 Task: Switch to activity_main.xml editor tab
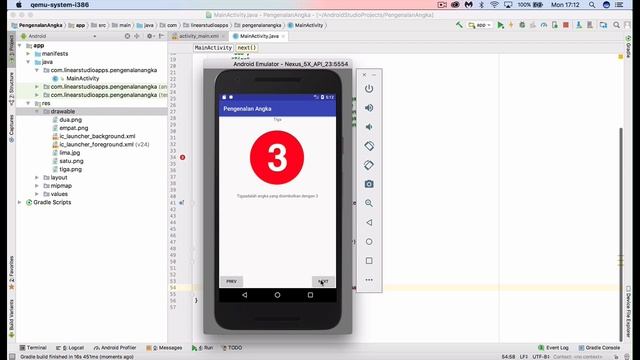click(x=198, y=36)
